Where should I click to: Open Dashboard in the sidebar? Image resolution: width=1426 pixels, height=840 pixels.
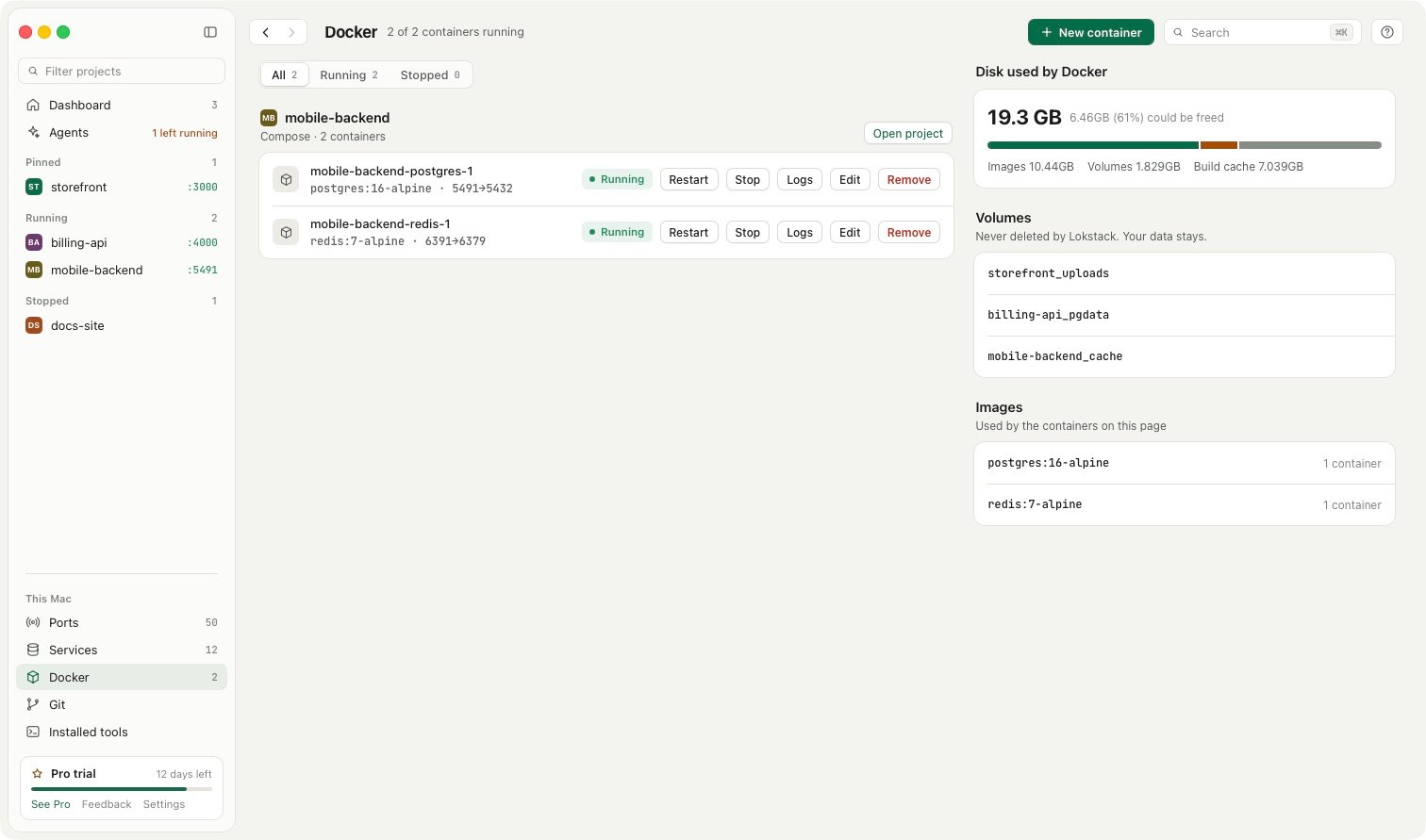tap(122, 105)
